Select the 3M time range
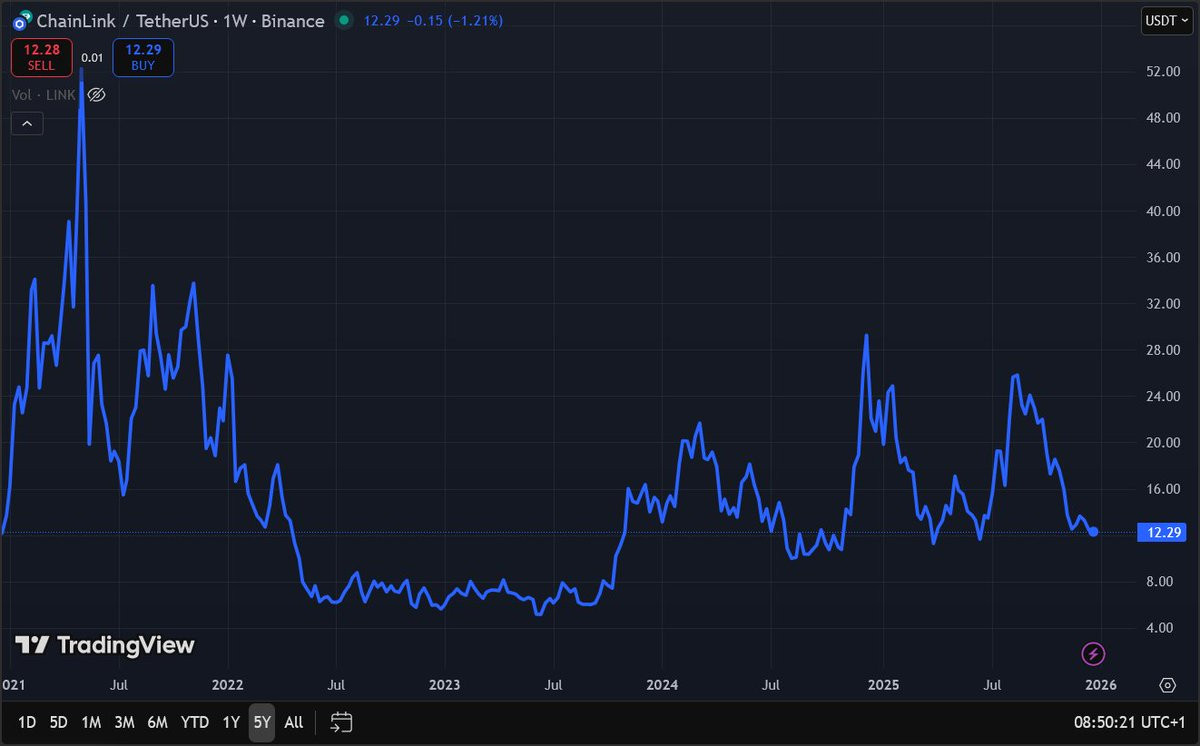 click(124, 722)
